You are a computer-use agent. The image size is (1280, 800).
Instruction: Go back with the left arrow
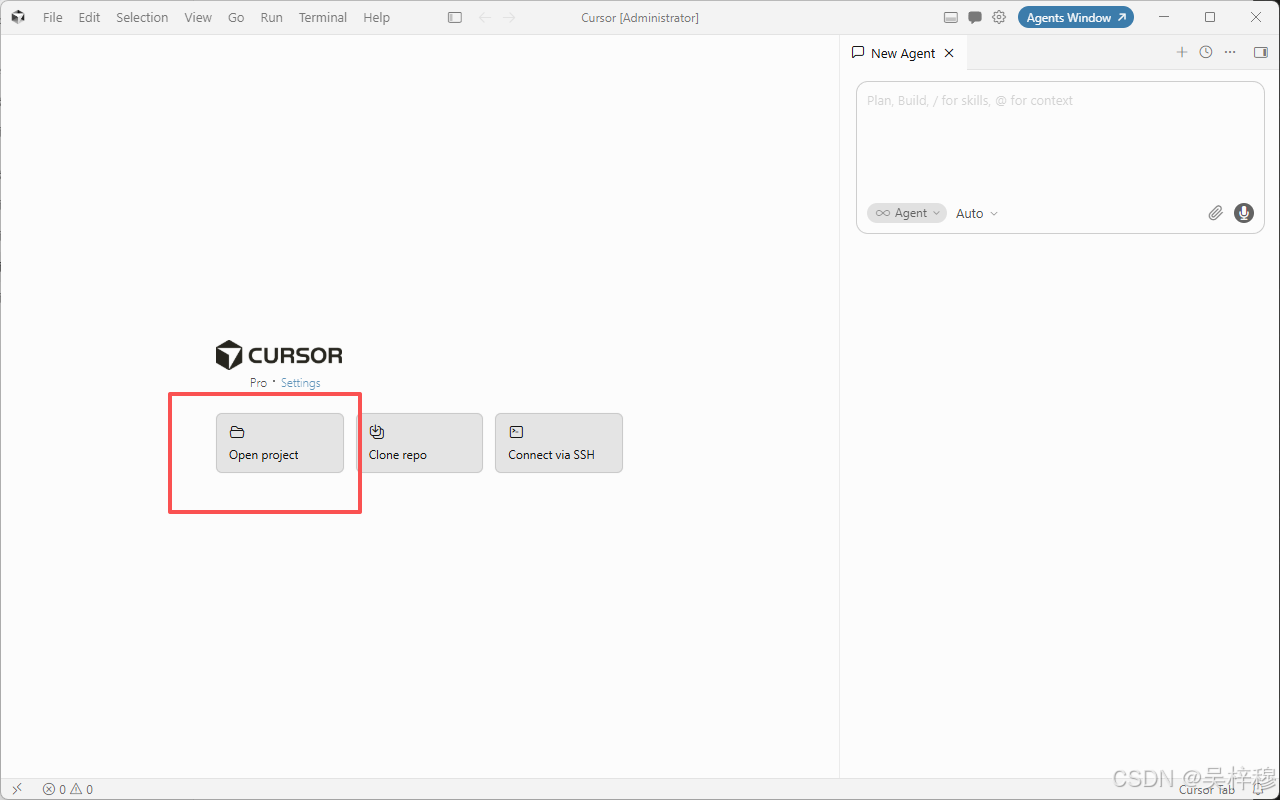(x=485, y=18)
